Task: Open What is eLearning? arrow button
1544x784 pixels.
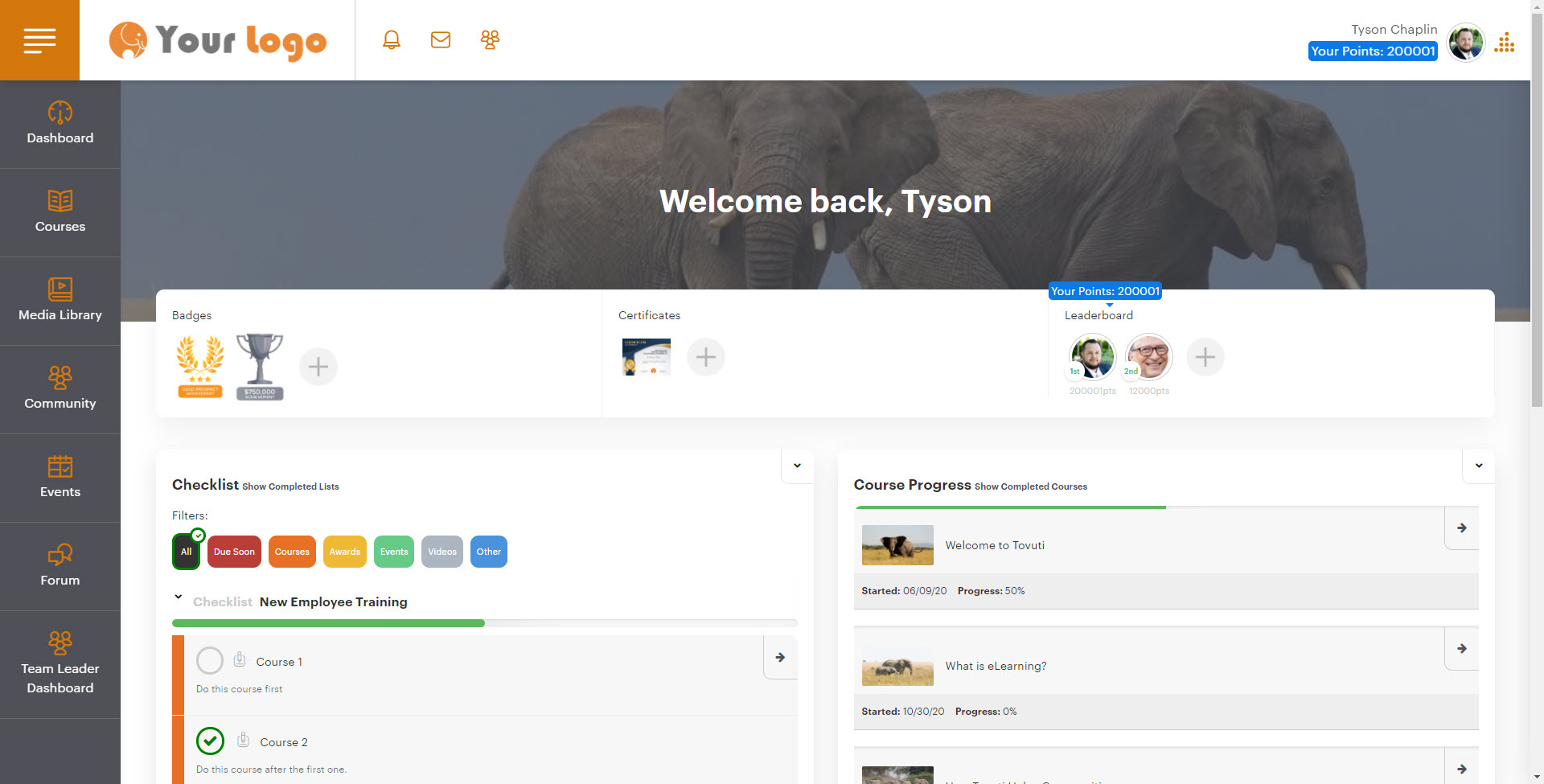Action: (x=1462, y=649)
